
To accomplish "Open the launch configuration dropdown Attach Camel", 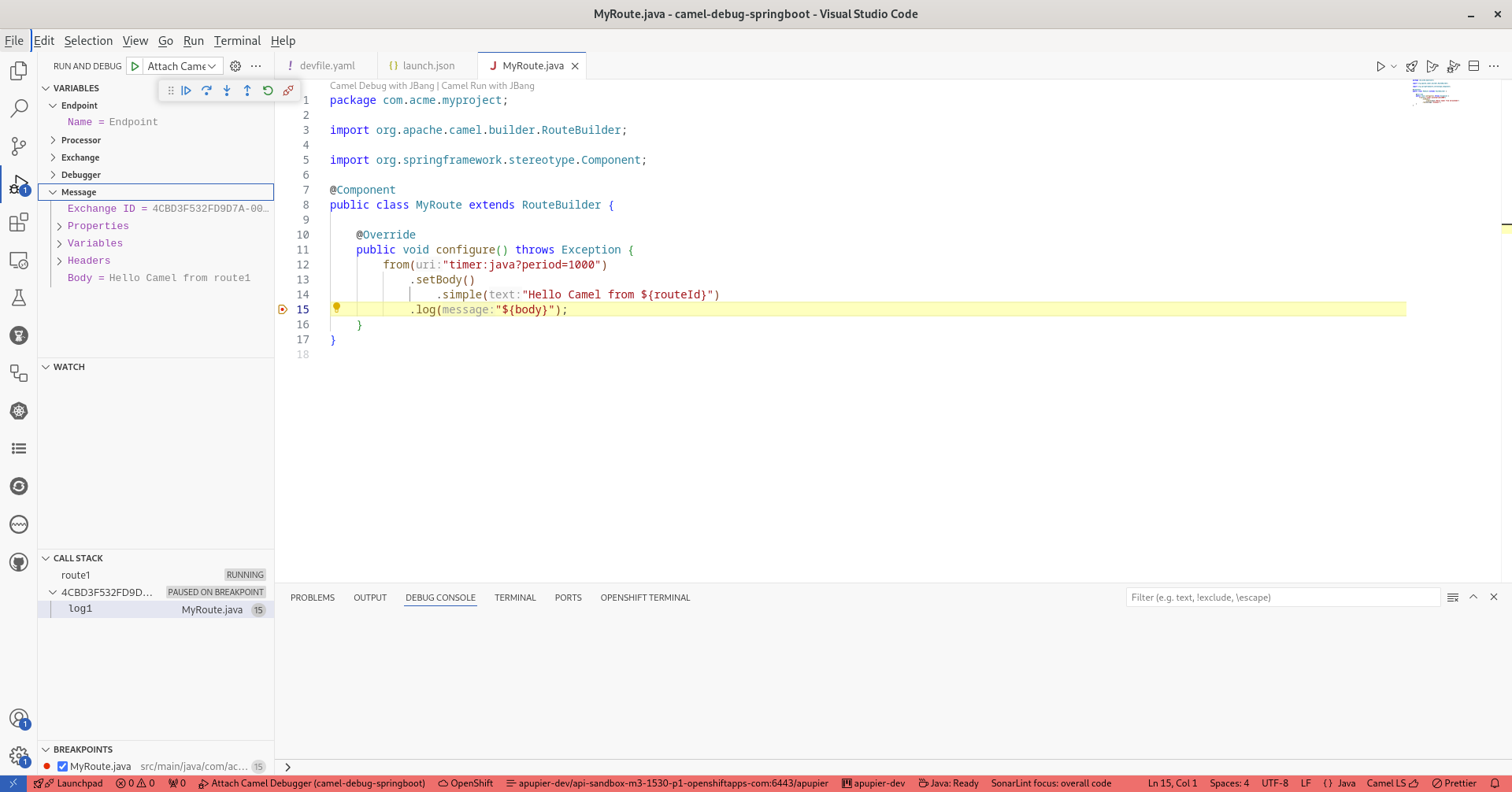I will (x=181, y=66).
